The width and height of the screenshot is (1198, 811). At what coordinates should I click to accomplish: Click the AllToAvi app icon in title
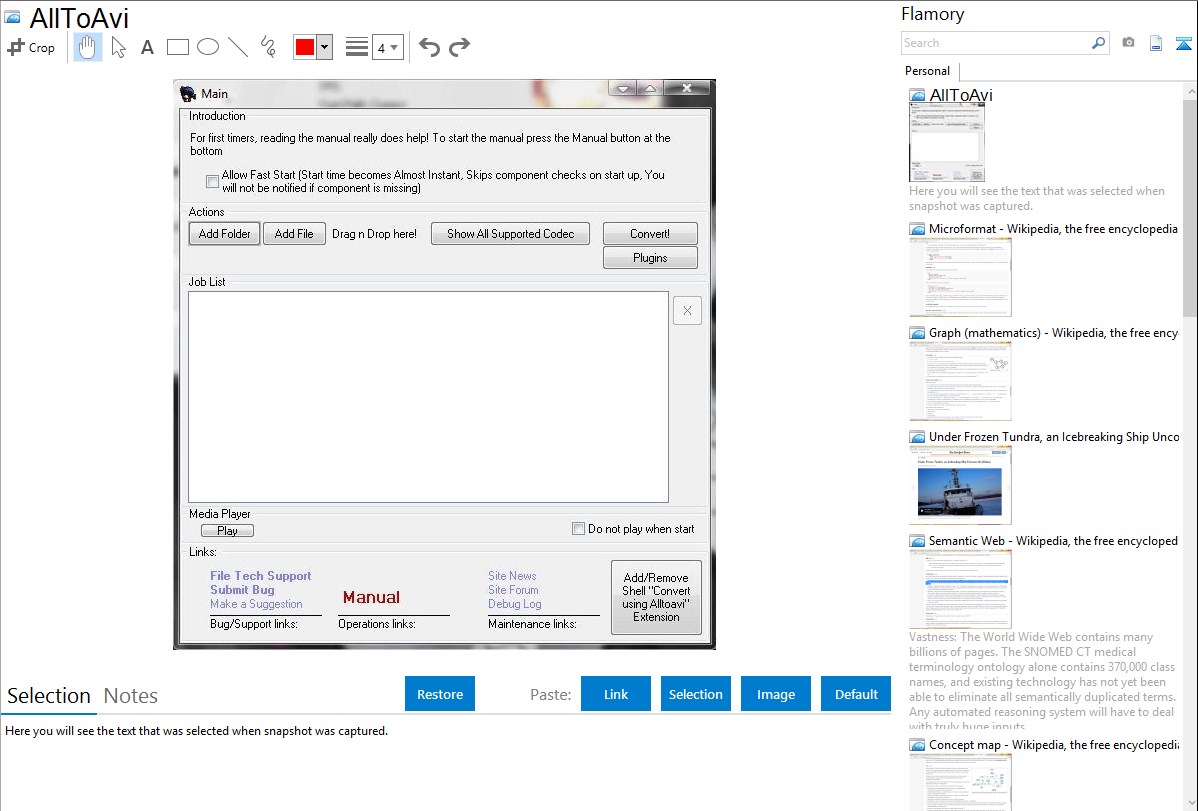12,17
